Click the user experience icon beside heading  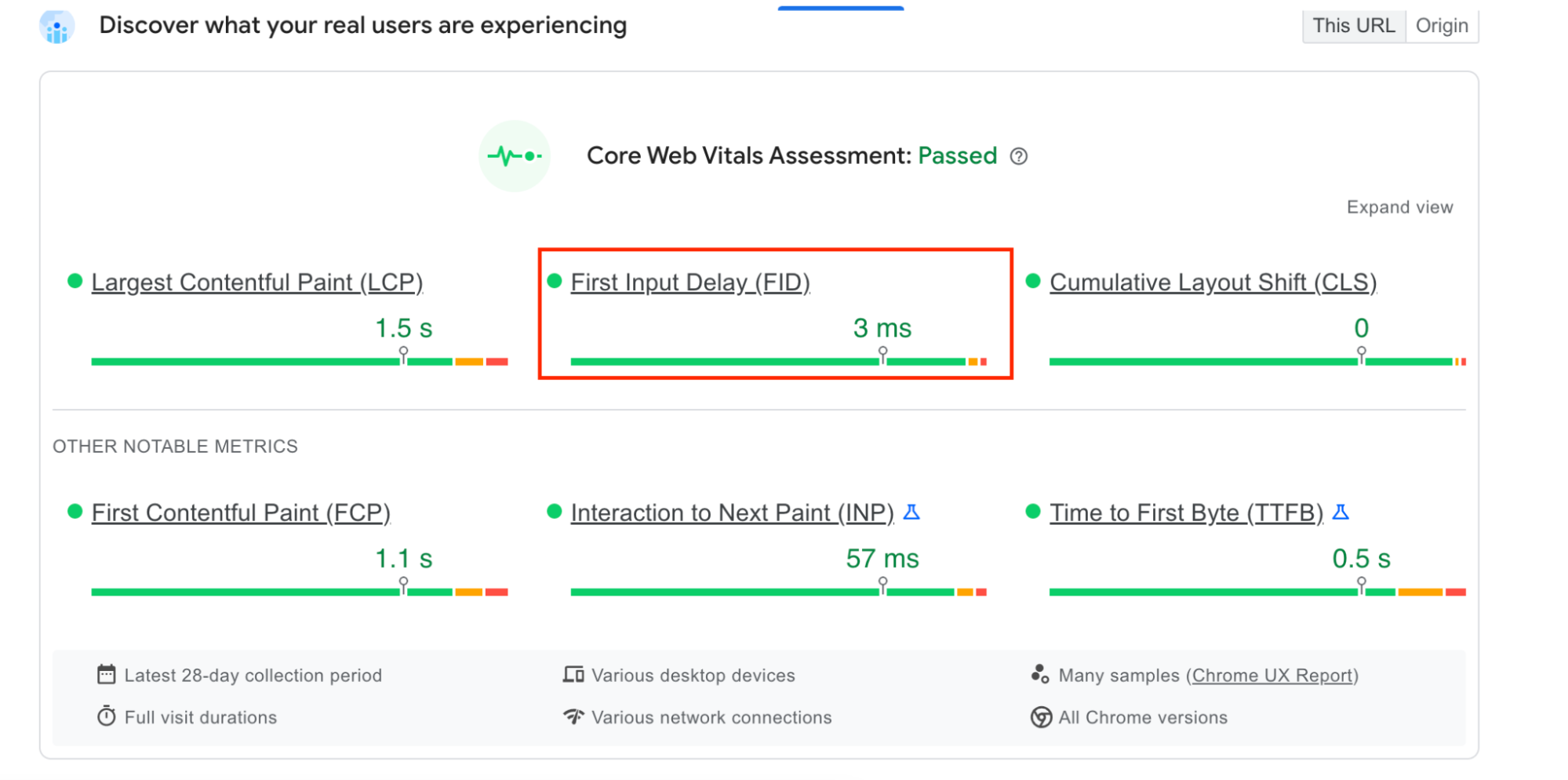56,27
